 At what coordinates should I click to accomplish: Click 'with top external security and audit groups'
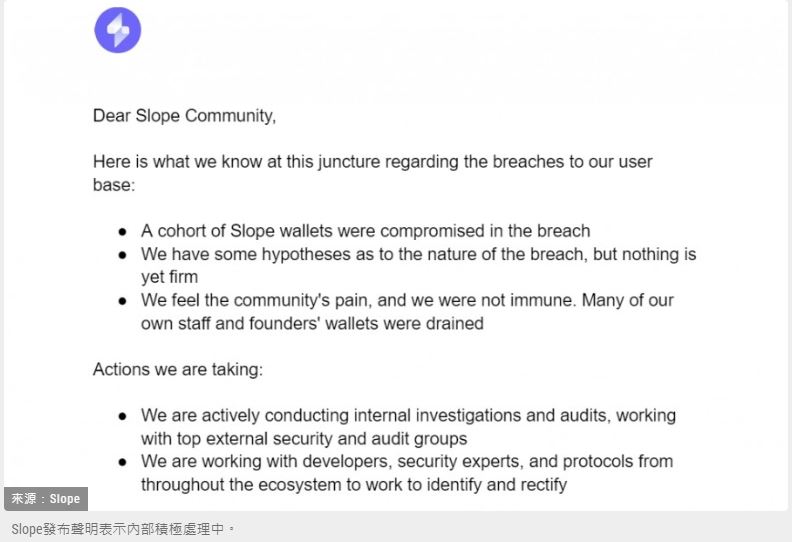(304, 438)
